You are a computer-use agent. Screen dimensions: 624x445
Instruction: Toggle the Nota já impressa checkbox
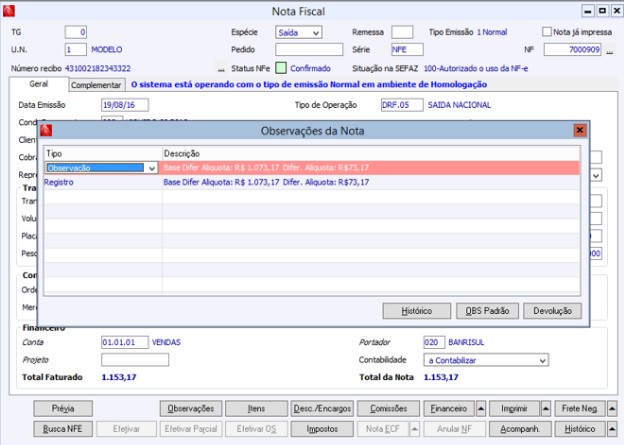click(547, 32)
